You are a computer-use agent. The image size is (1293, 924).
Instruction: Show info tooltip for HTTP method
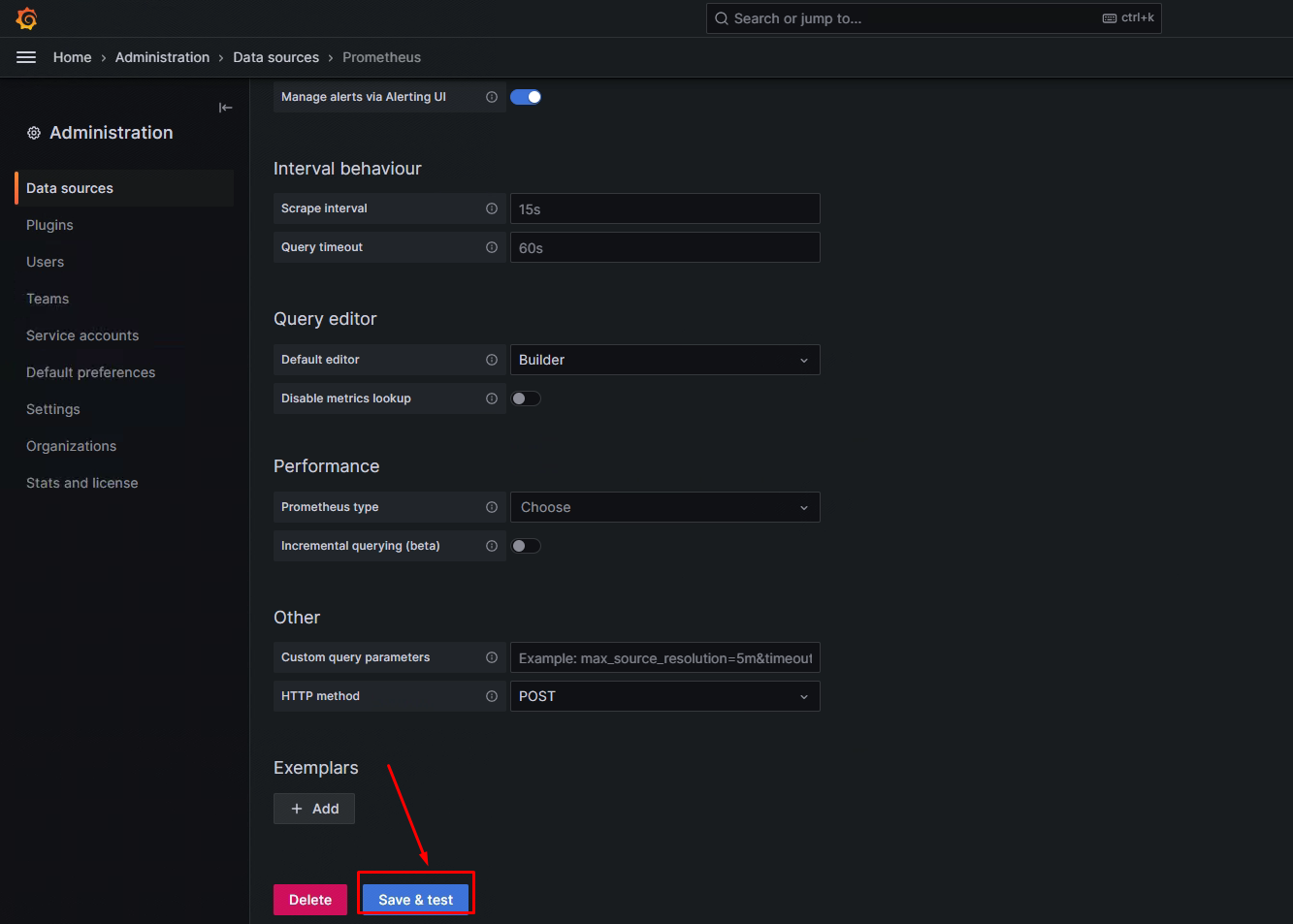click(492, 696)
